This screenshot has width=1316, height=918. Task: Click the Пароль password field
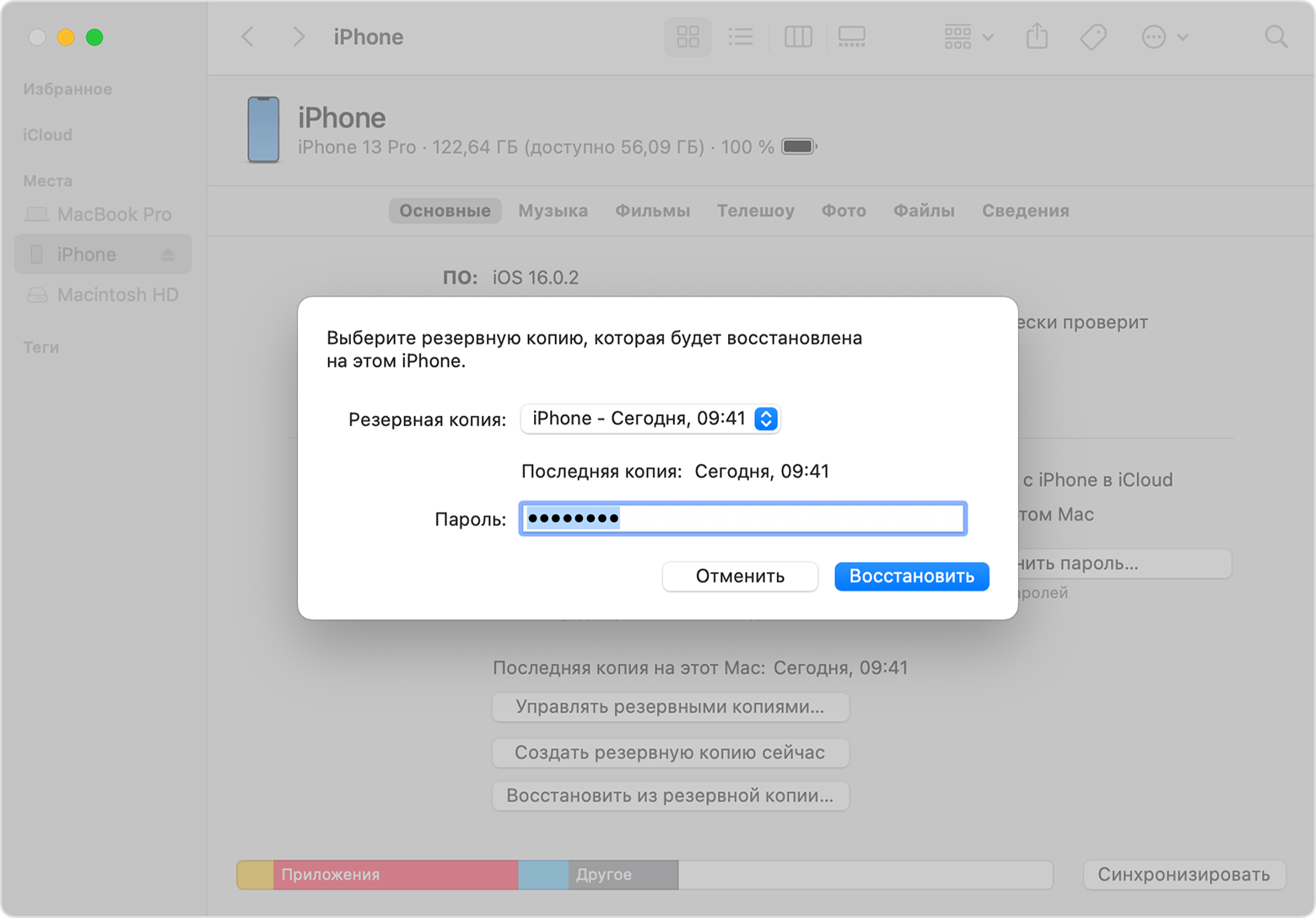pyautogui.click(x=742, y=518)
